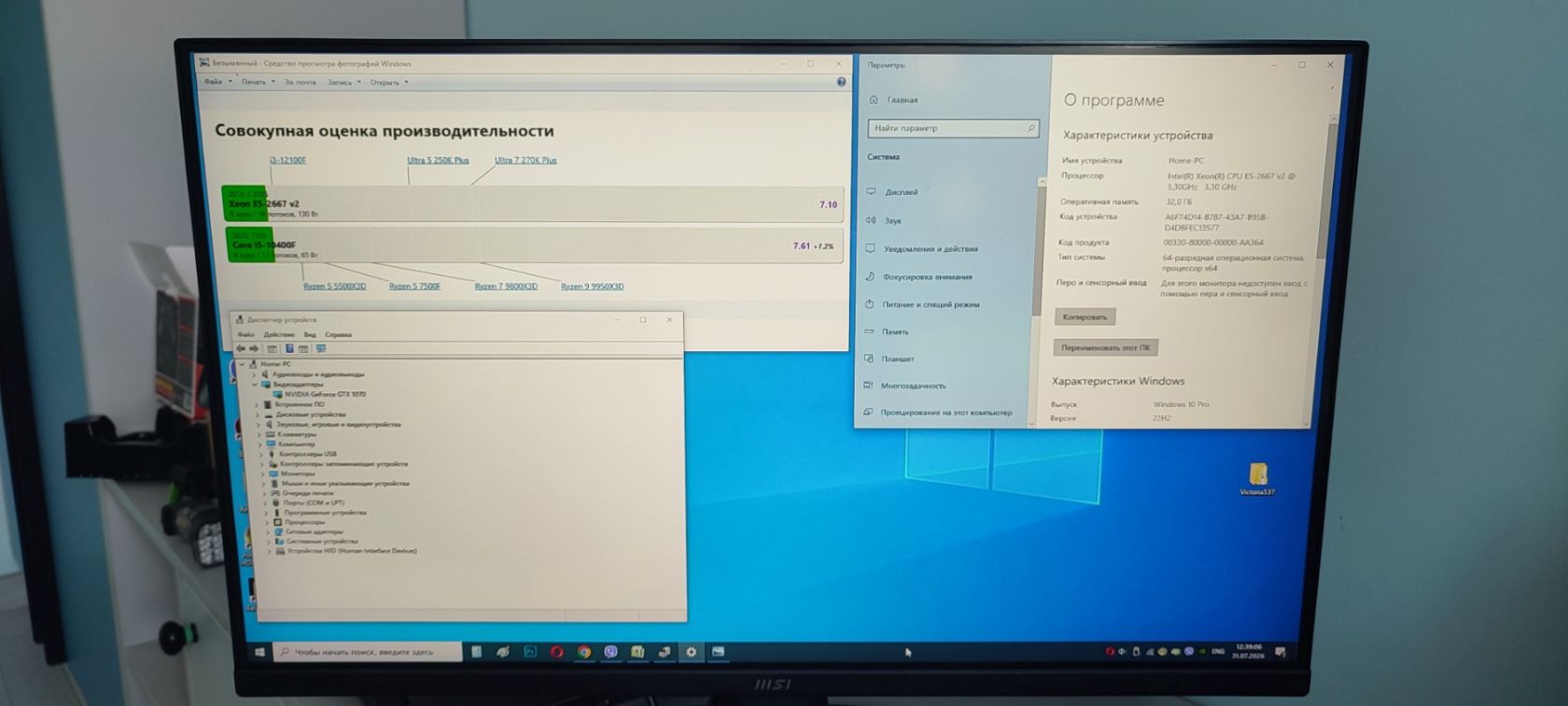
Task: Click Переименовать этот ПК button
Action: [1105, 347]
